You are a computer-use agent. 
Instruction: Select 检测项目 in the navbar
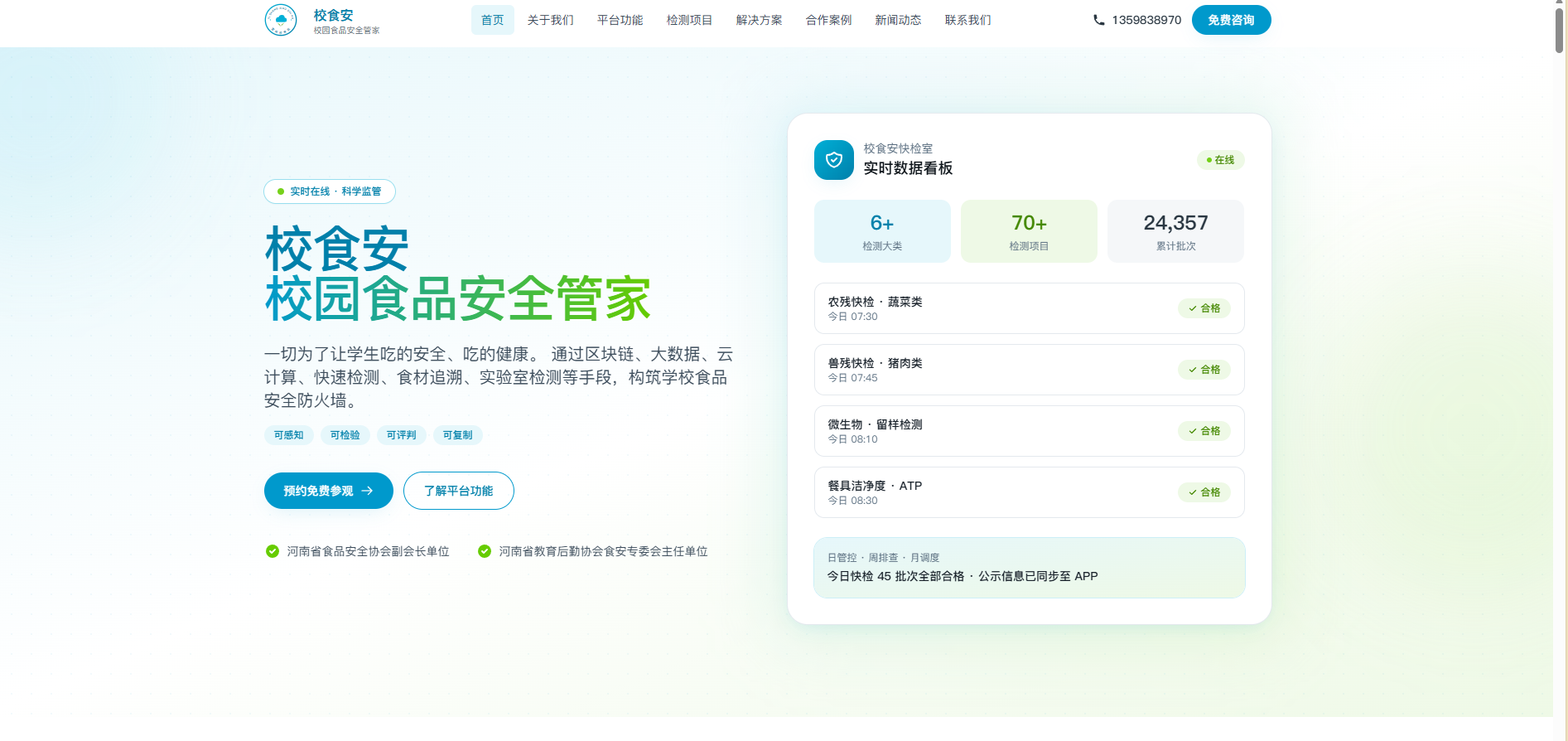690,20
